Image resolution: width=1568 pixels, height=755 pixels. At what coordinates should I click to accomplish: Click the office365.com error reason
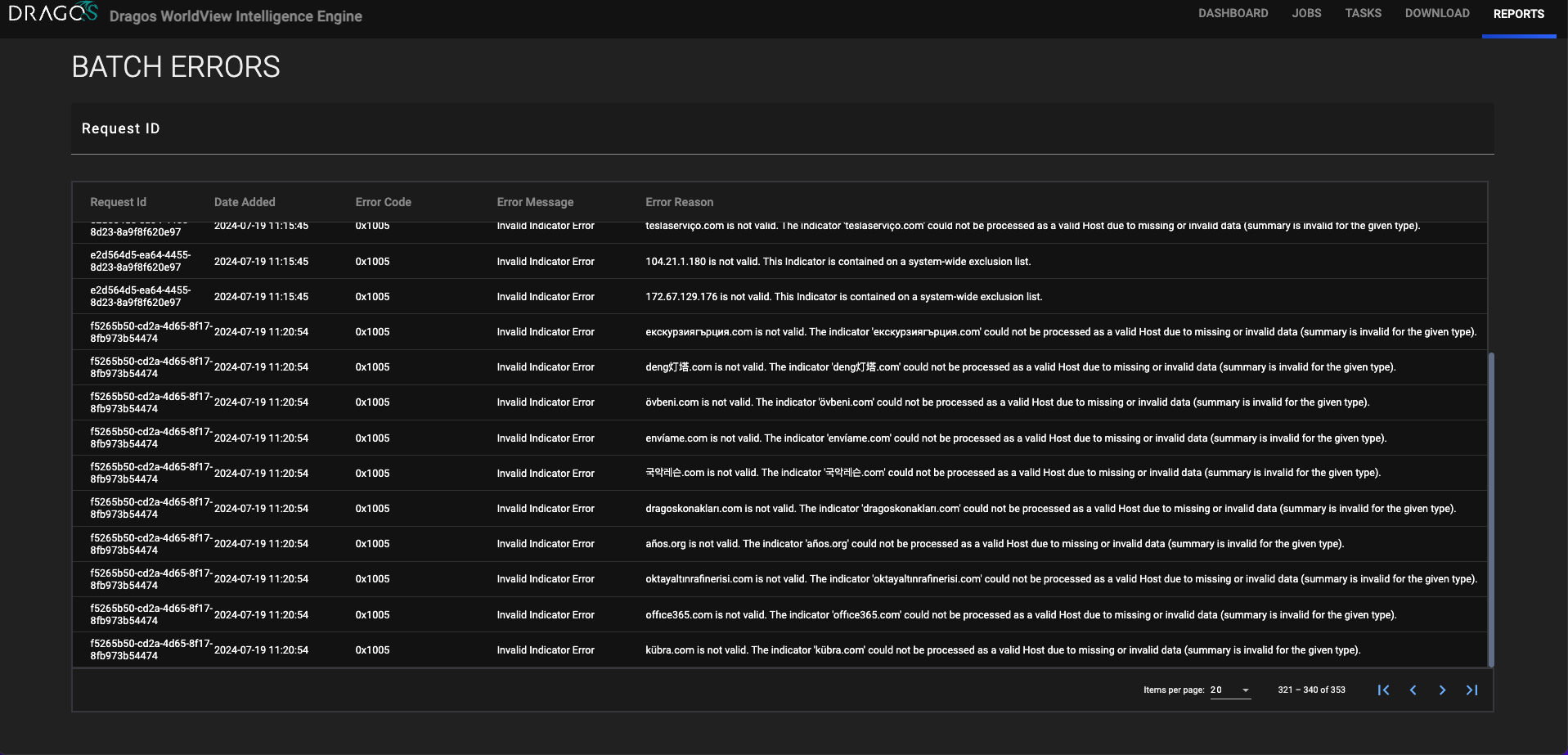(x=1021, y=615)
